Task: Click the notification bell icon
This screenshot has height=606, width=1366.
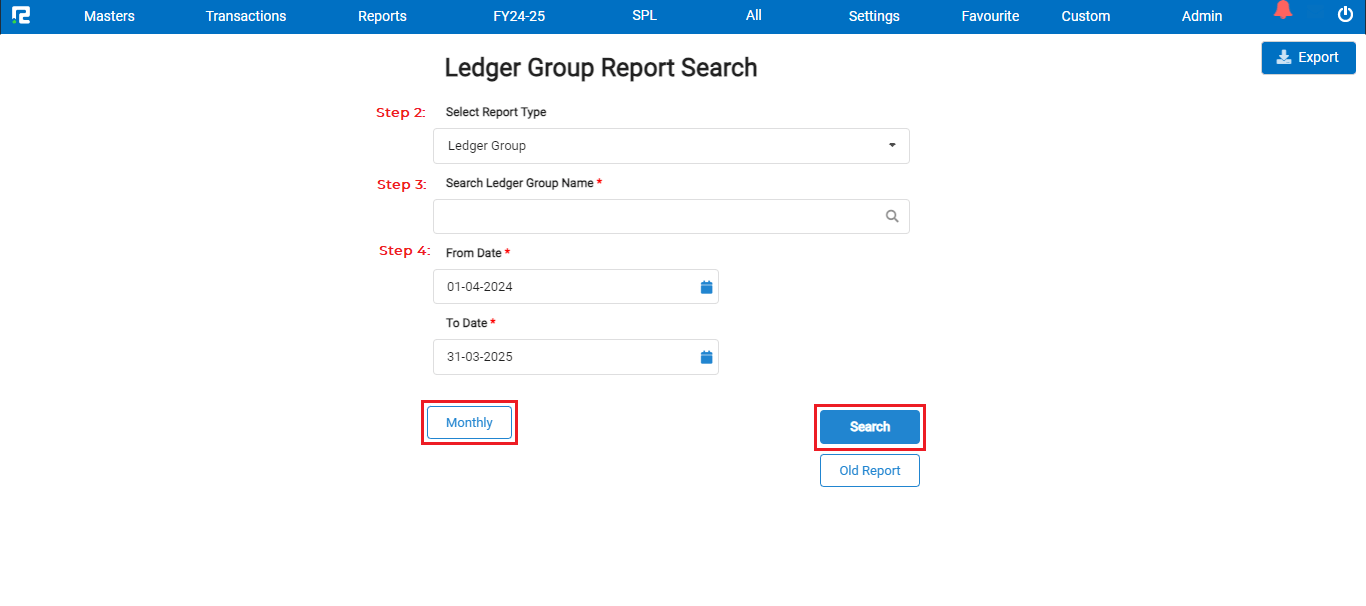Action: pyautogui.click(x=1283, y=12)
